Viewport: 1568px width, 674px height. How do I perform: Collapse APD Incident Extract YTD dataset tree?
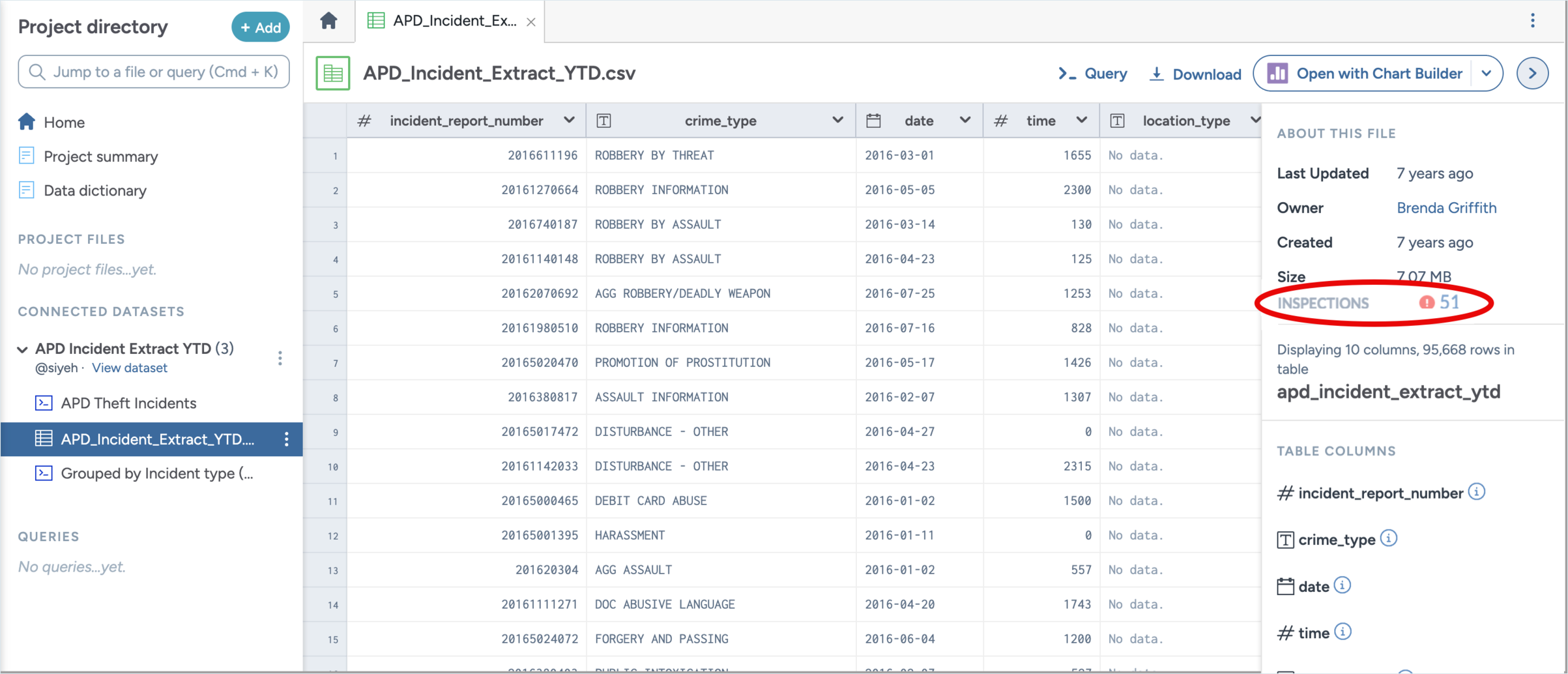(x=23, y=349)
